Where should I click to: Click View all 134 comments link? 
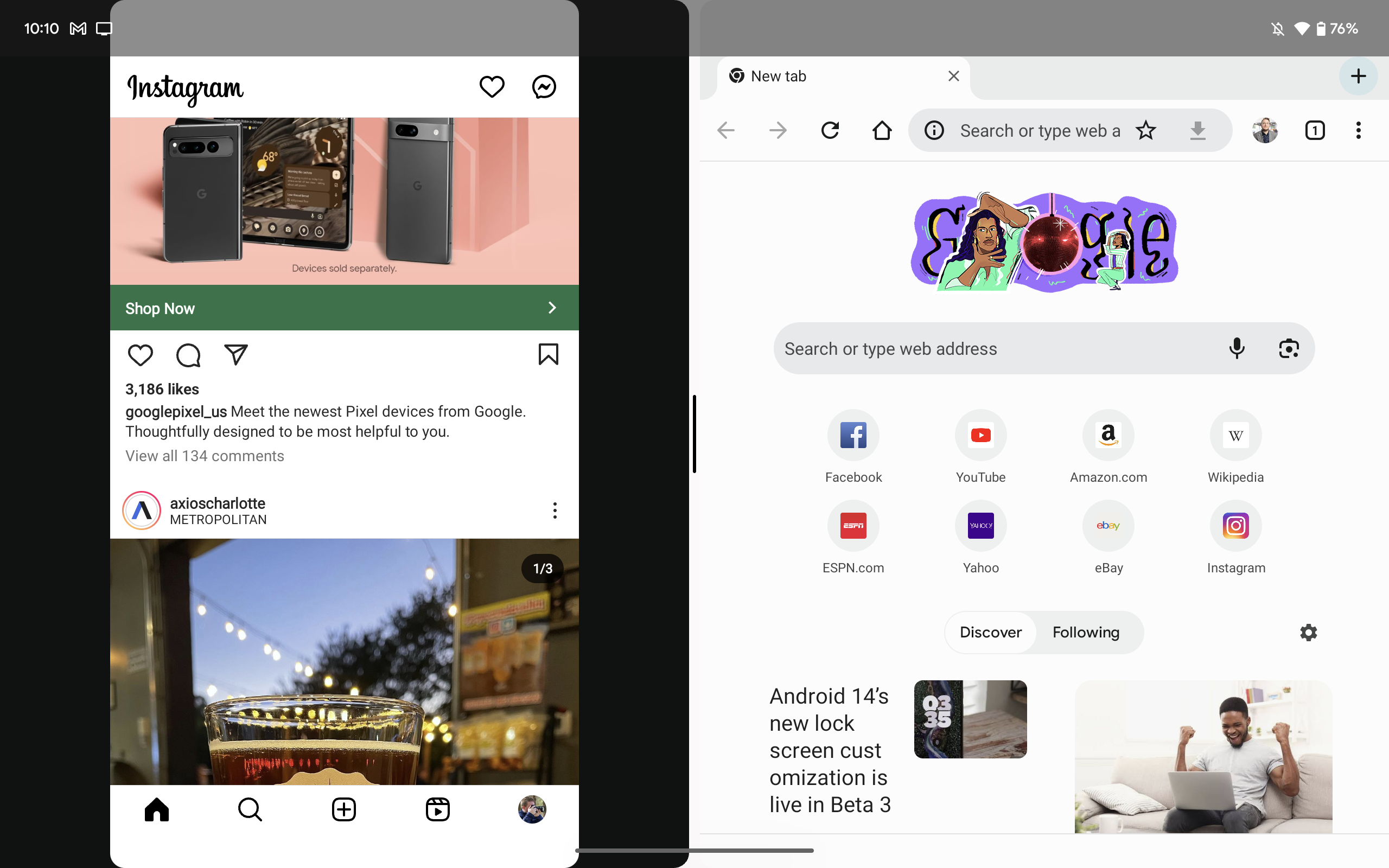pyautogui.click(x=205, y=456)
